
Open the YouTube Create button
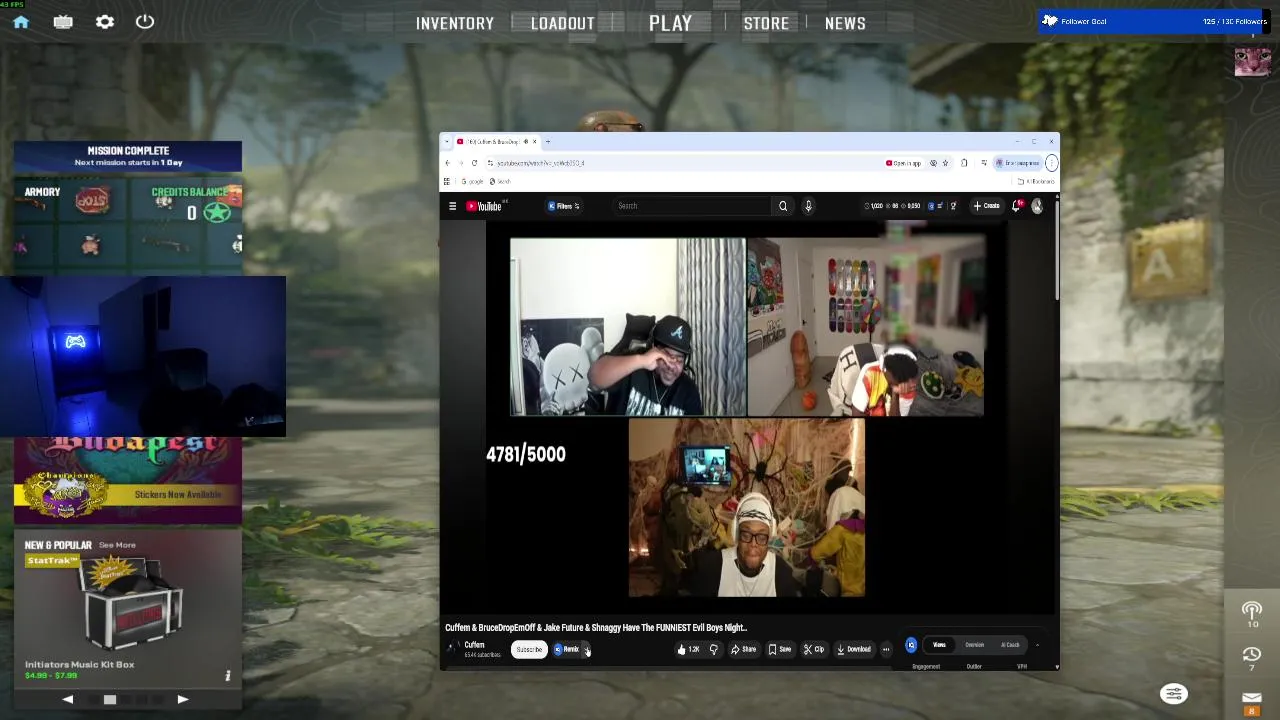987,206
